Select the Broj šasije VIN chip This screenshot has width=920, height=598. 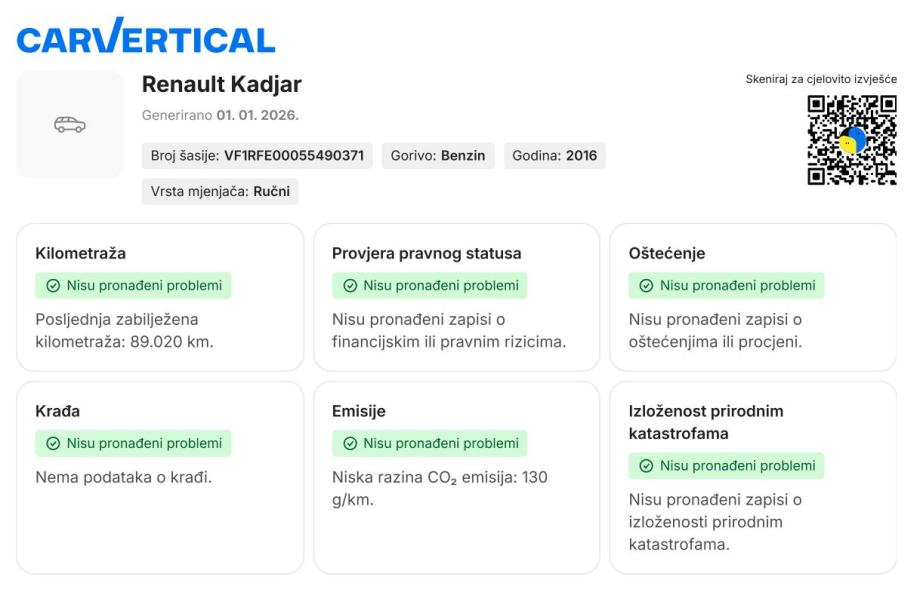[257, 156]
